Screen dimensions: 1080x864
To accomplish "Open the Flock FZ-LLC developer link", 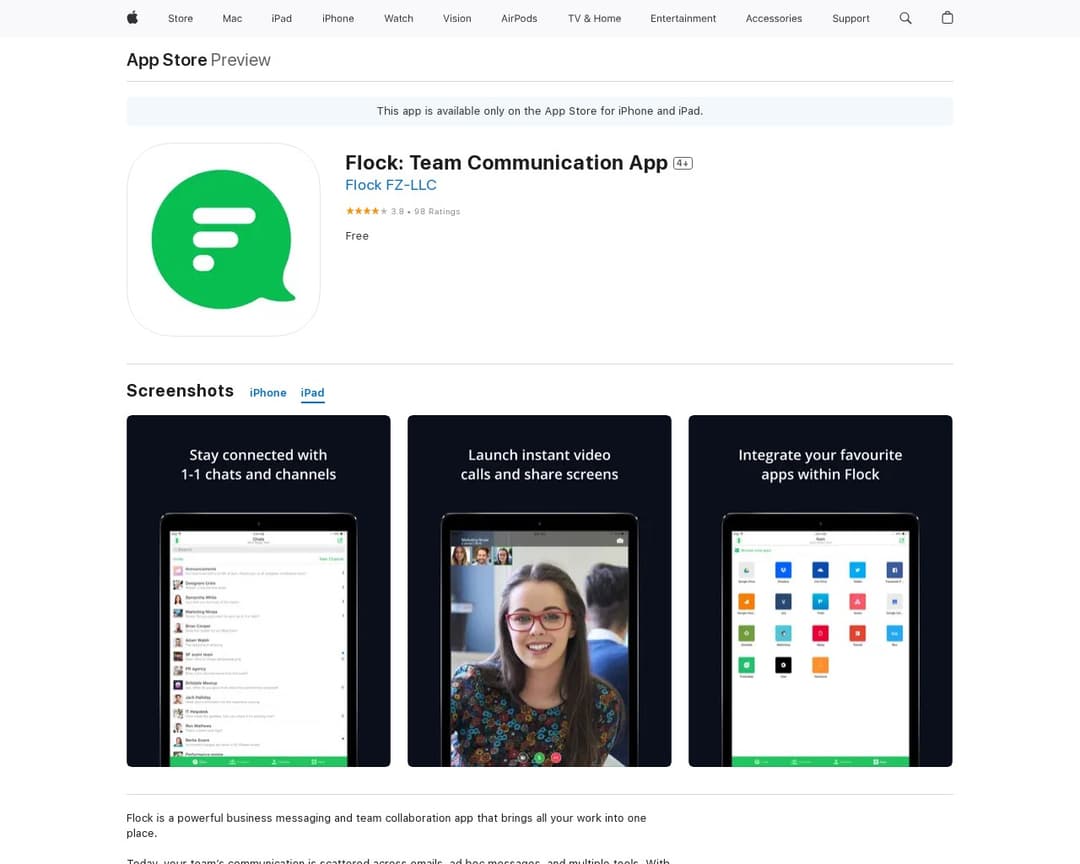I will pos(391,185).
